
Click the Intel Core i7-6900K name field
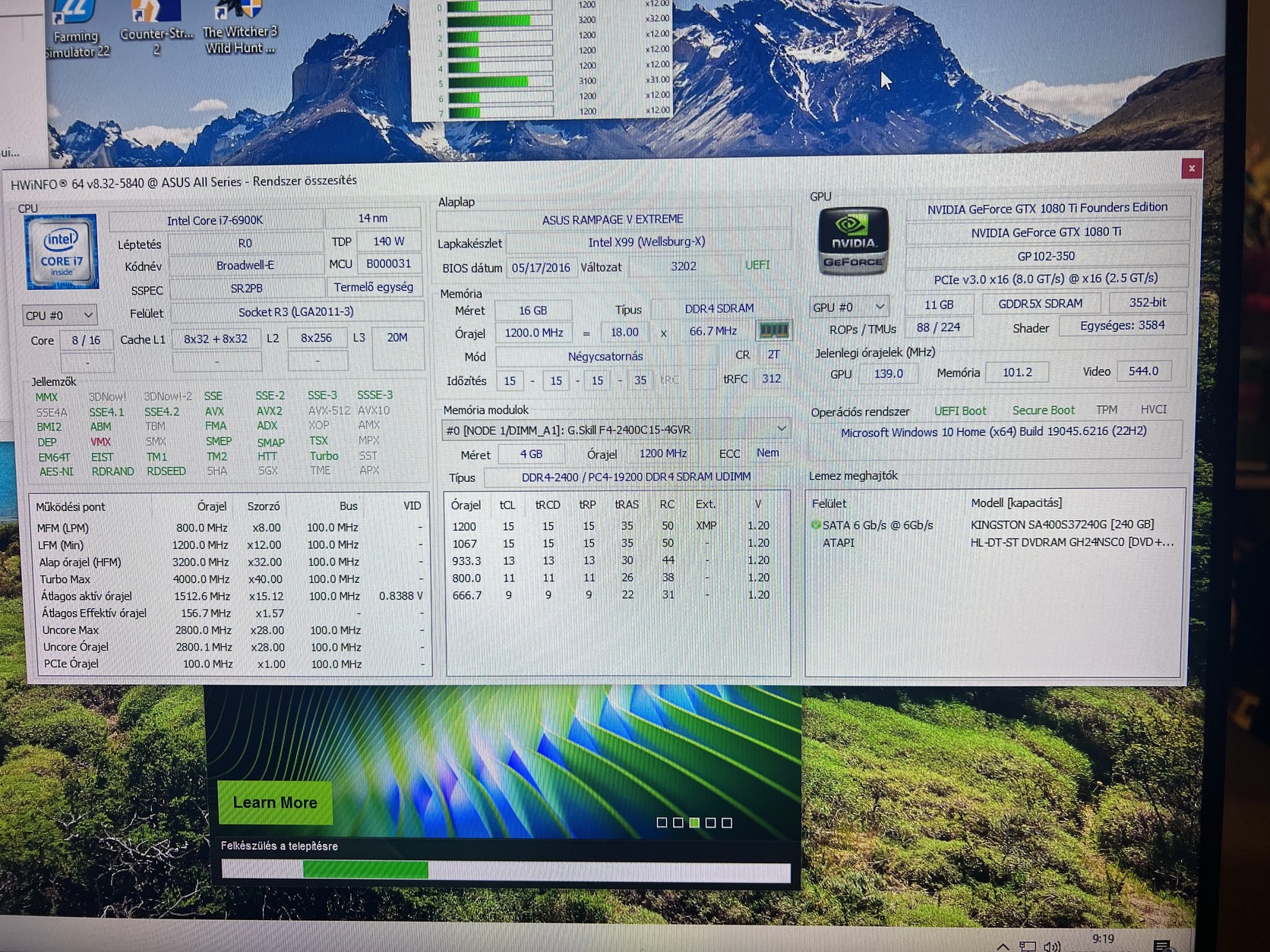[215, 220]
